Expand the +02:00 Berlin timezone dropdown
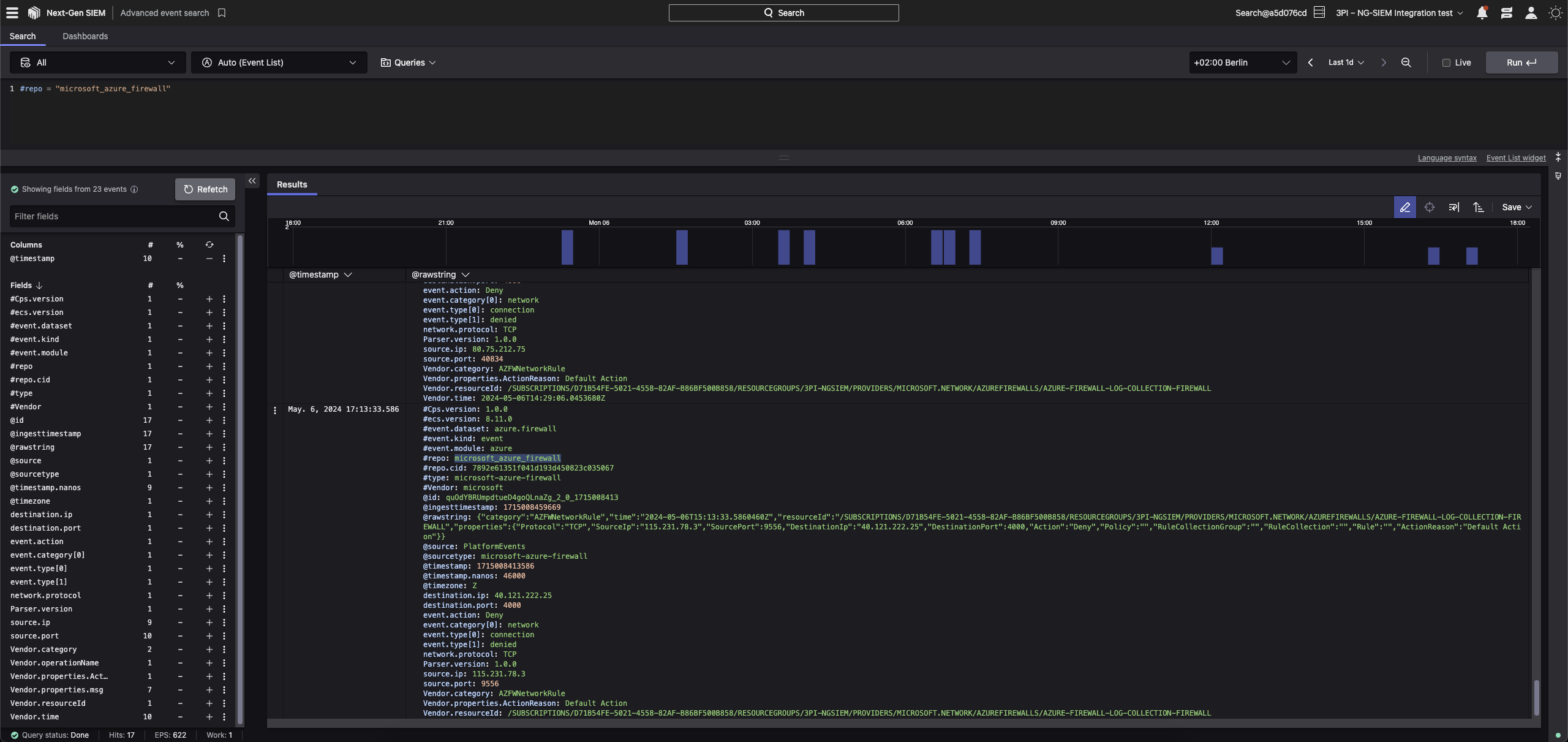1568x742 pixels. [x=1242, y=62]
